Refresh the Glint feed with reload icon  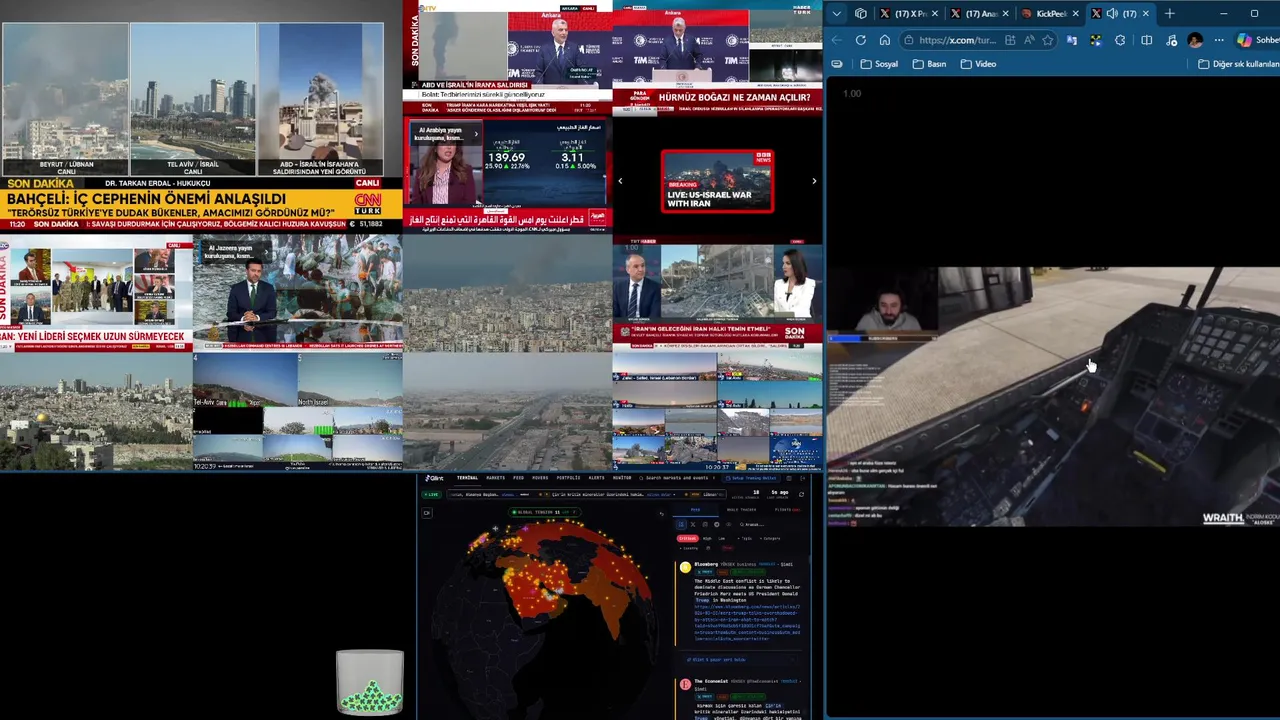point(801,494)
